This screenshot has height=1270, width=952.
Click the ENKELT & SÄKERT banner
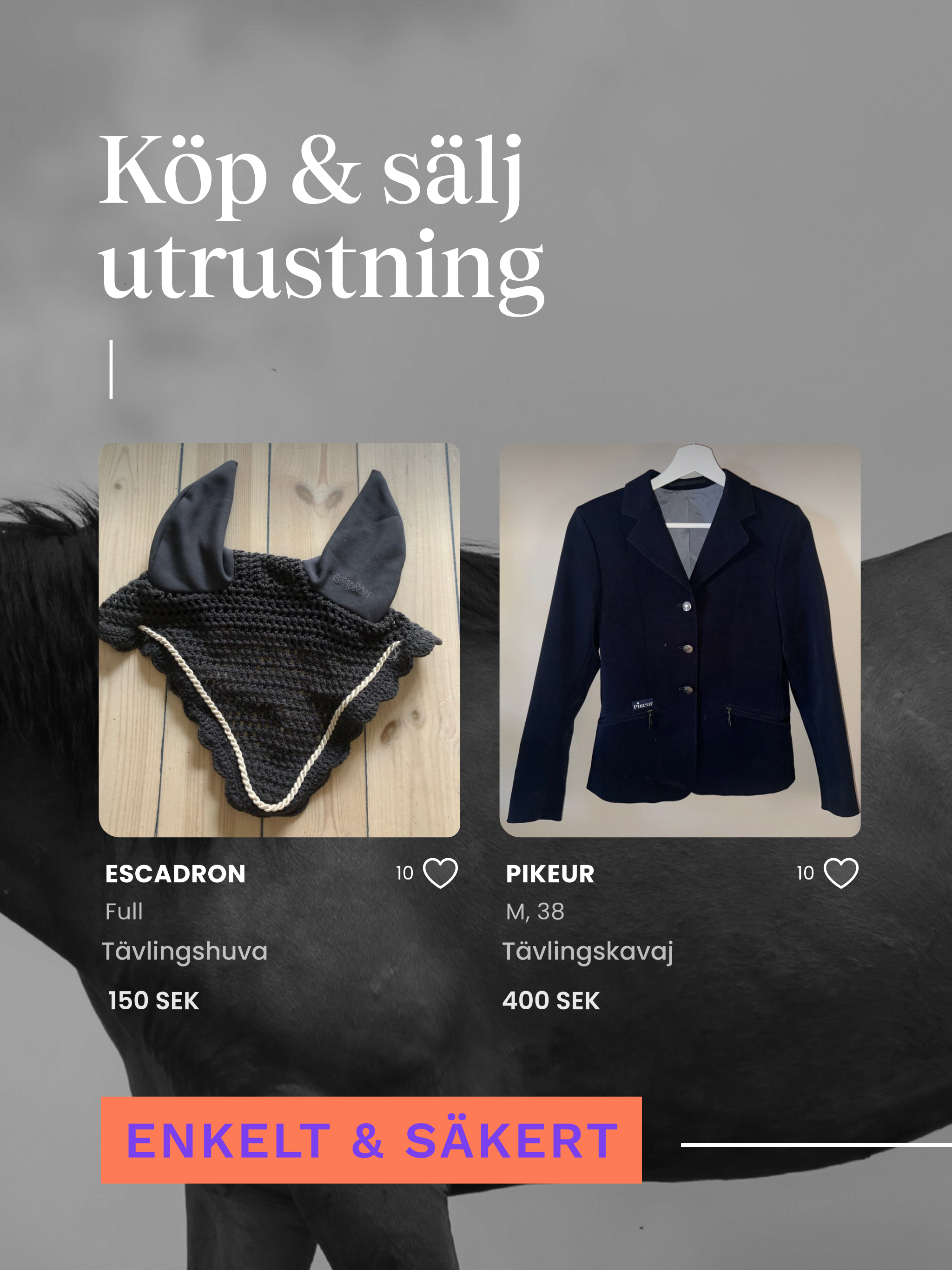point(371,1140)
